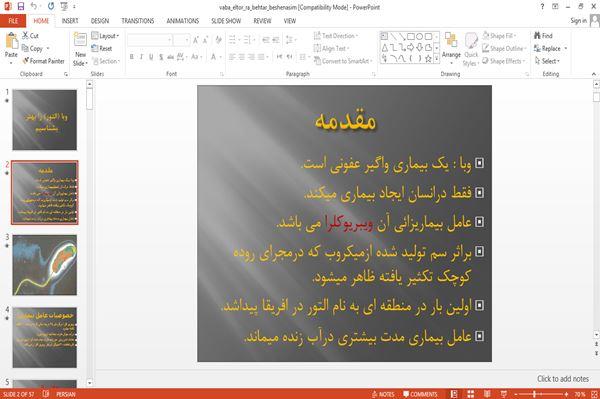This screenshot has width=600, height=399.
Task: Increase font size with larger A icon
Action: coord(196,40)
